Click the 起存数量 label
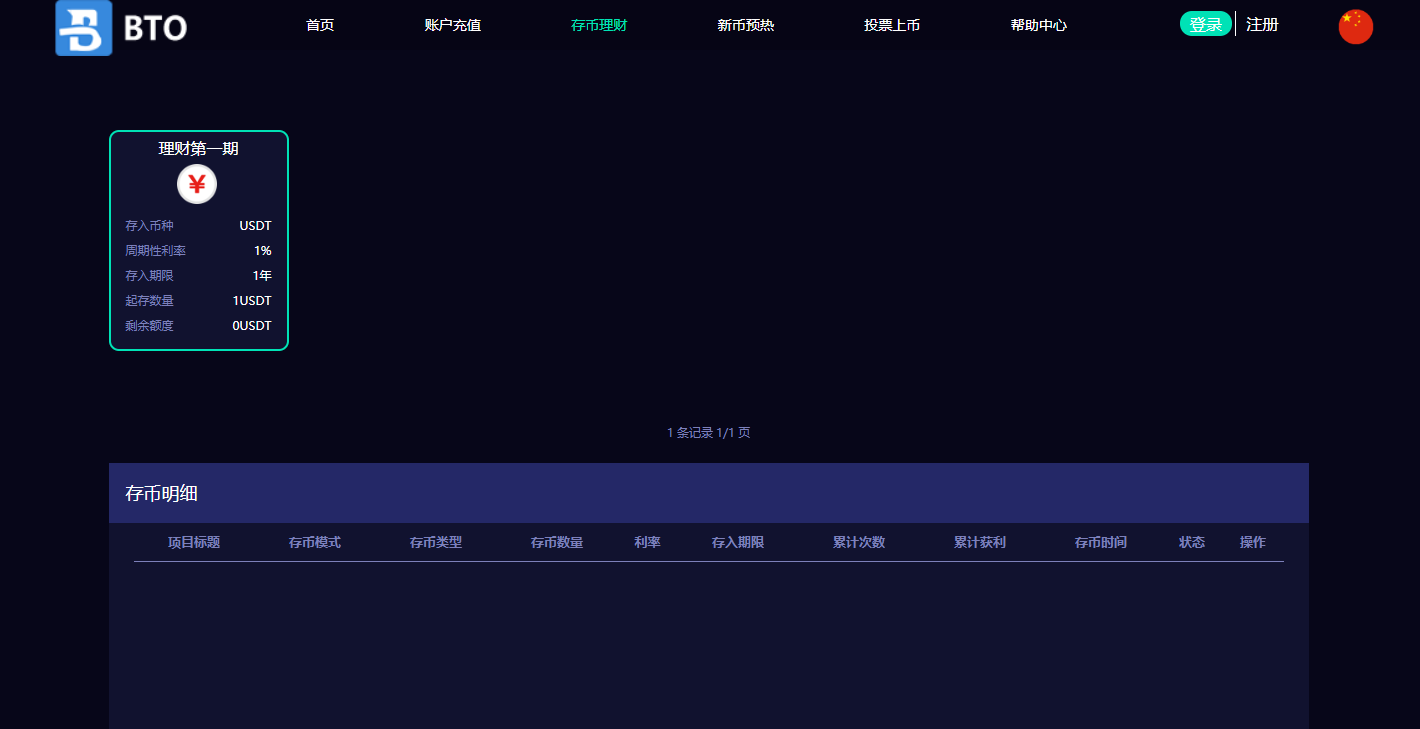This screenshot has height=729, width=1420. pyautogui.click(x=149, y=301)
